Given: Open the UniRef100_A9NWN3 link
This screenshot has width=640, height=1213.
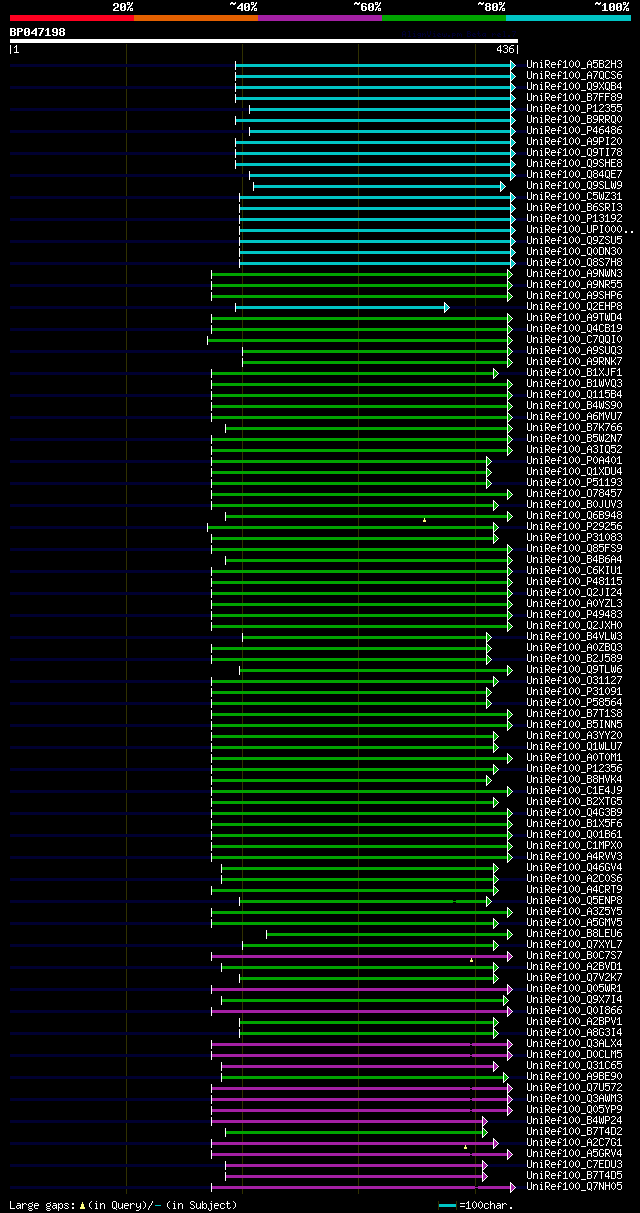Looking at the screenshot, I should tap(574, 273).
